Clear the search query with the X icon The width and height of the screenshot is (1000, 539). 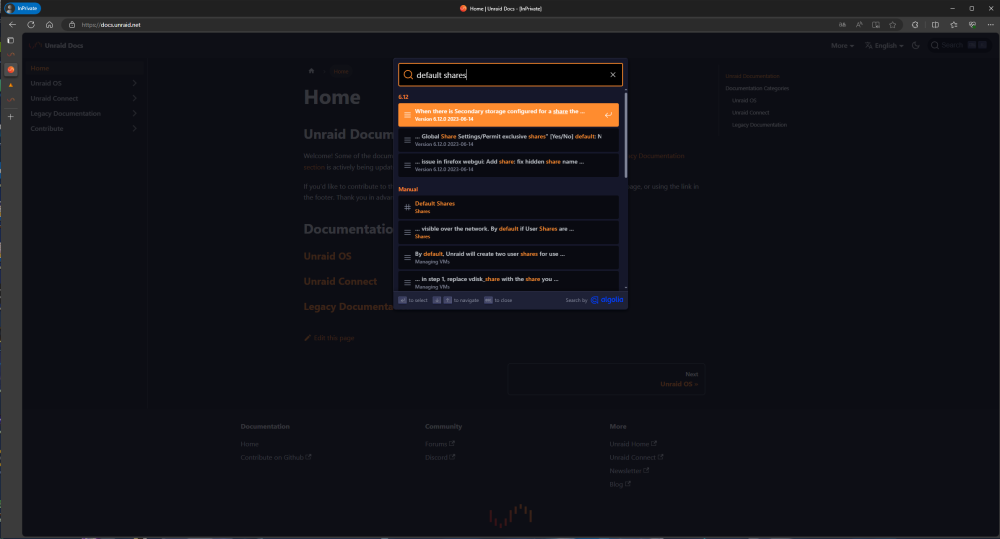[613, 75]
